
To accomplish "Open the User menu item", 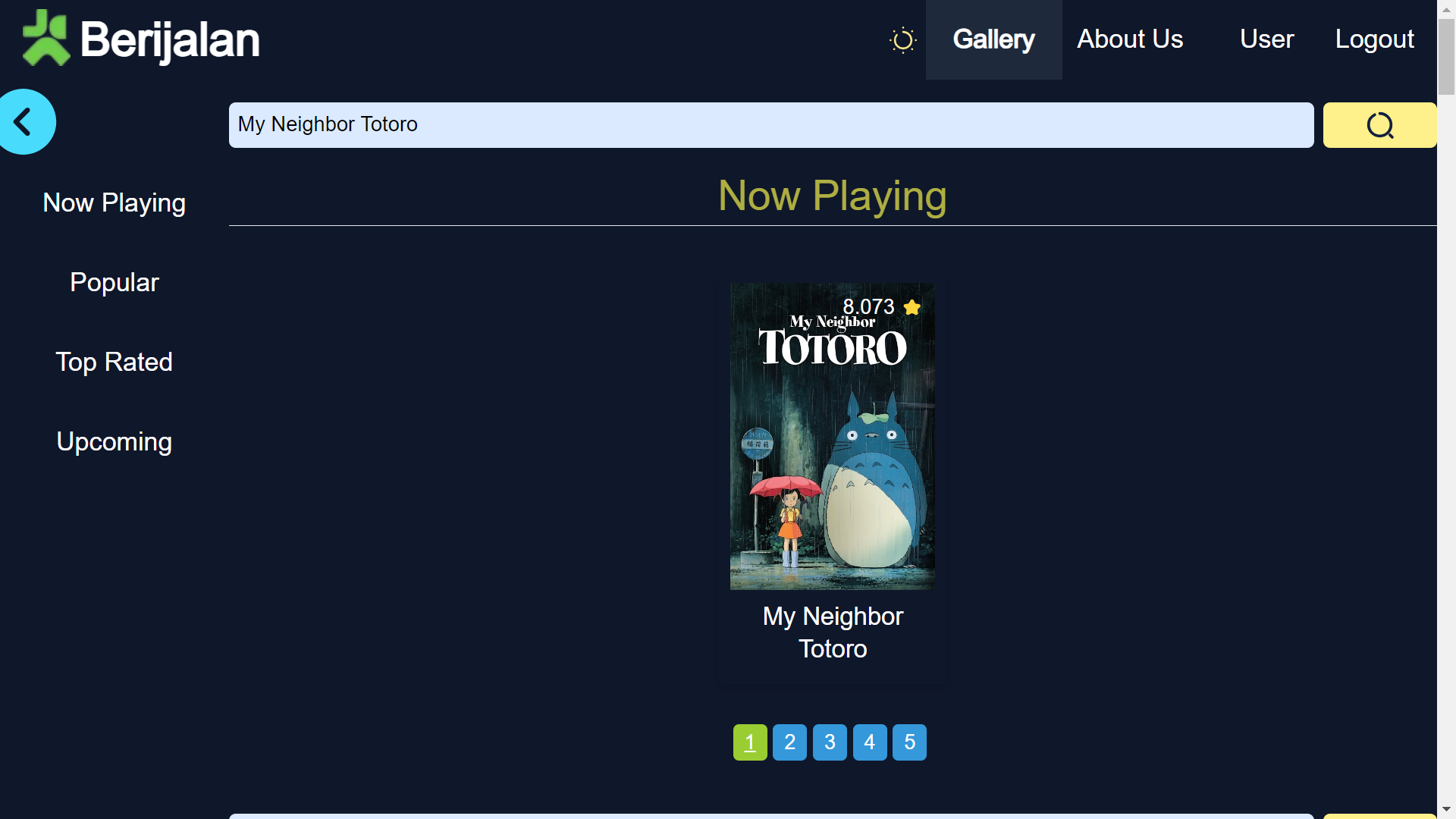I will pos(1266,39).
